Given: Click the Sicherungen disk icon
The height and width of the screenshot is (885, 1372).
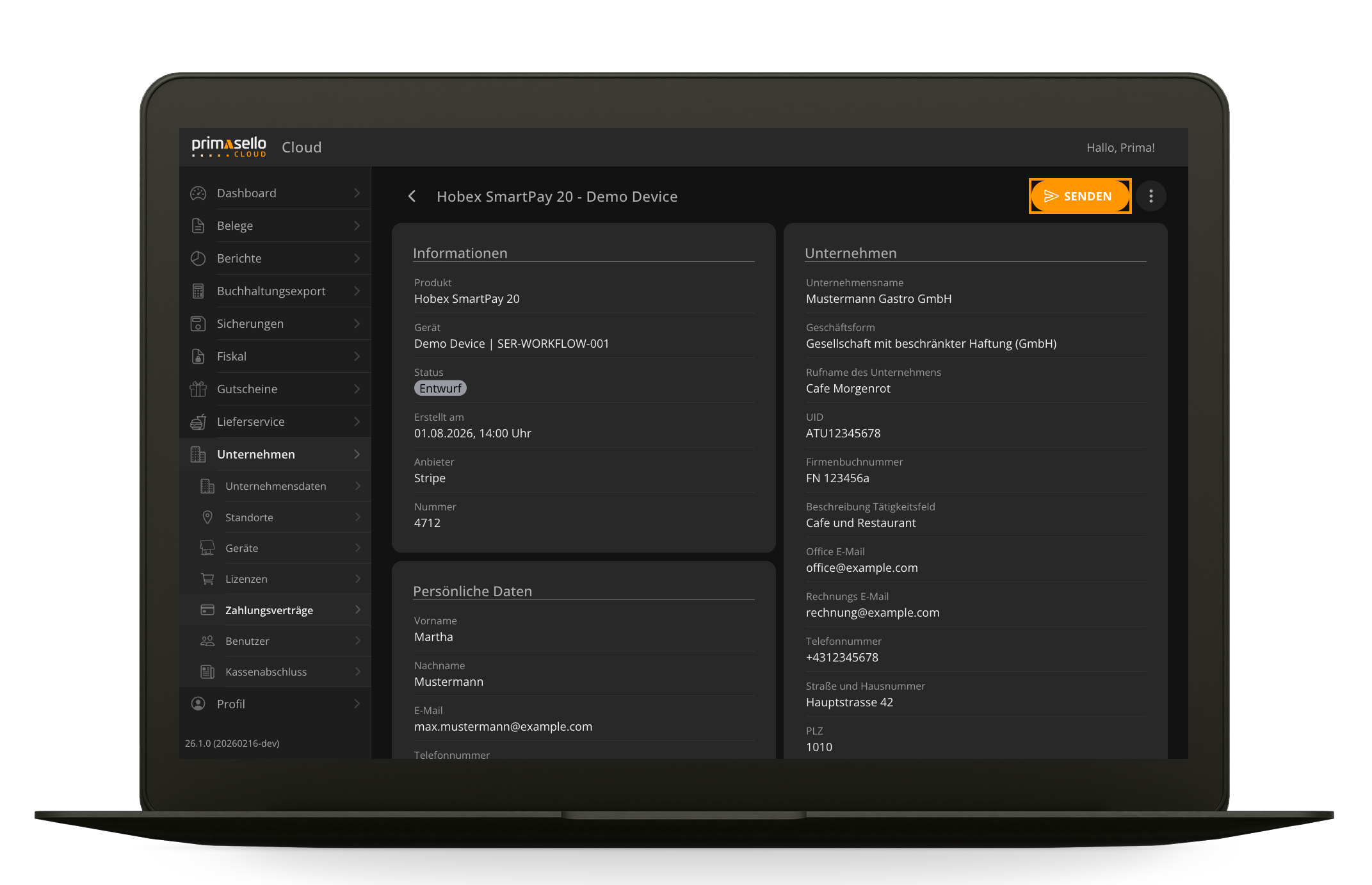Looking at the screenshot, I should click(x=198, y=323).
